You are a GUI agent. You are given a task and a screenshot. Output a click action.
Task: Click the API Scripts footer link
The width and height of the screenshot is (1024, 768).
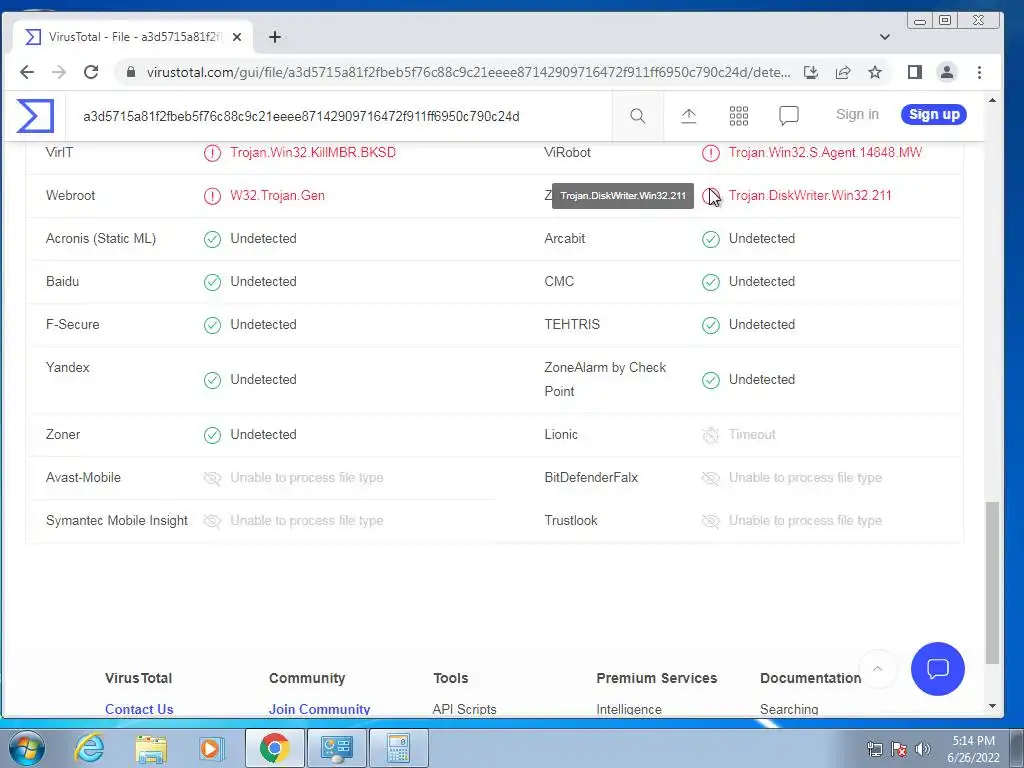click(x=464, y=709)
